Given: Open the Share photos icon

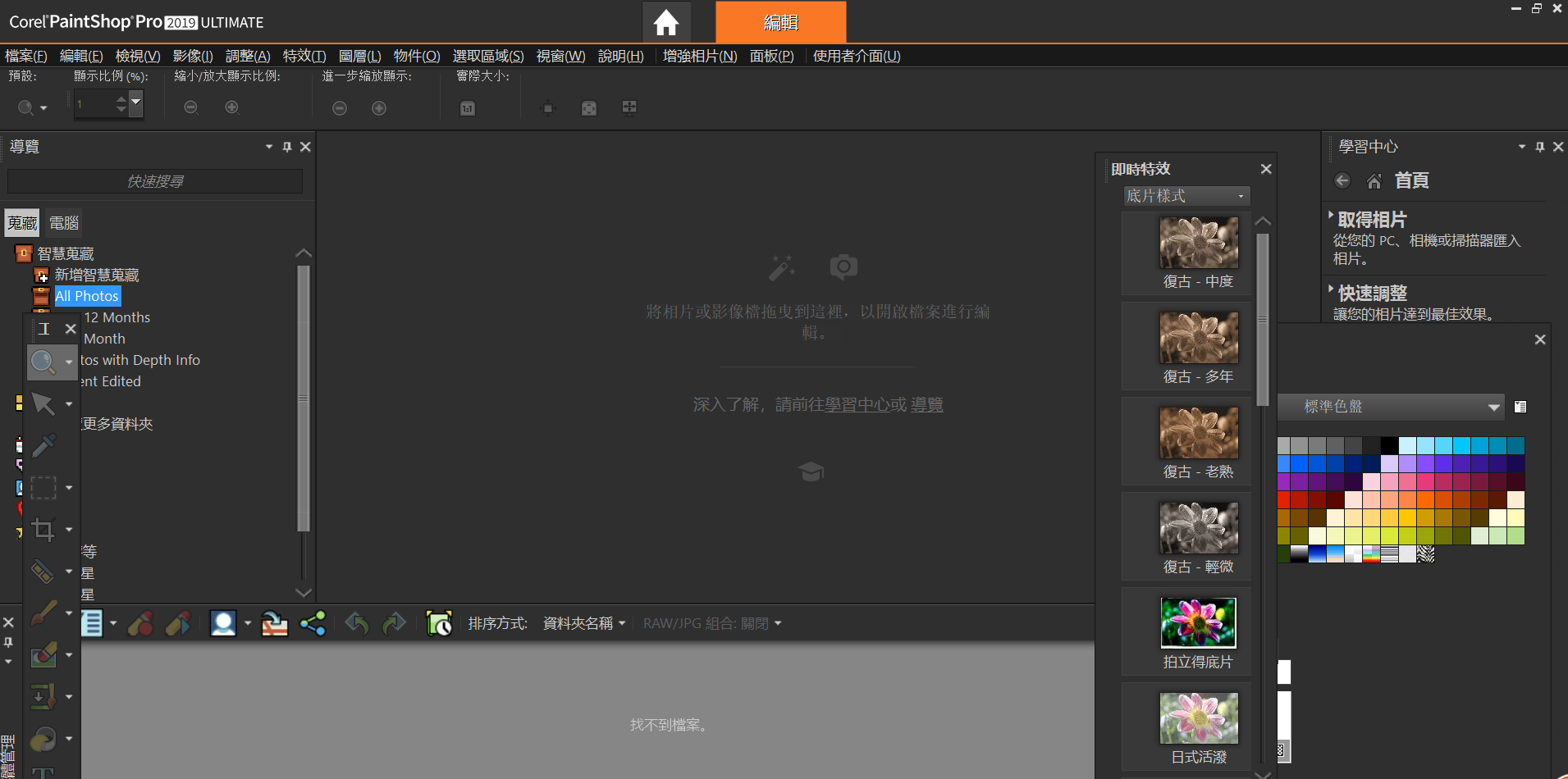Looking at the screenshot, I should pos(314,622).
